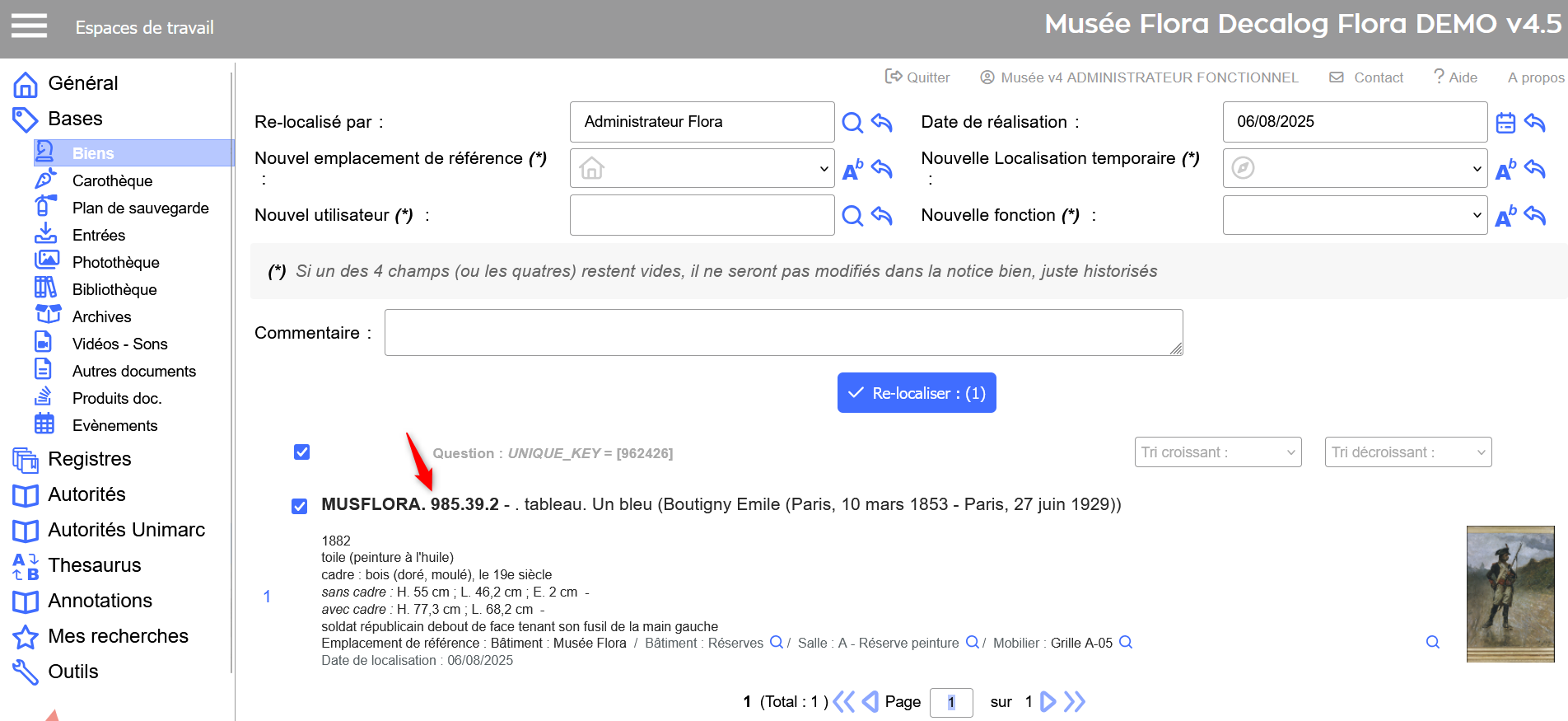Click thesaurus icon beside Nouvelle fonction dropdown
This screenshot has height=721, width=1568.
pyautogui.click(x=1505, y=216)
